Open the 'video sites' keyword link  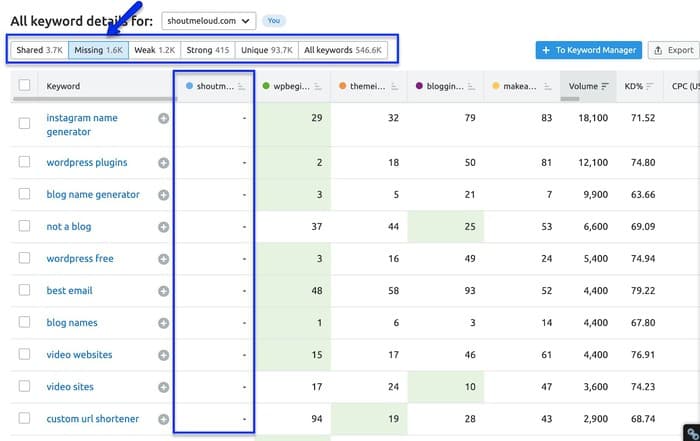click(72, 386)
